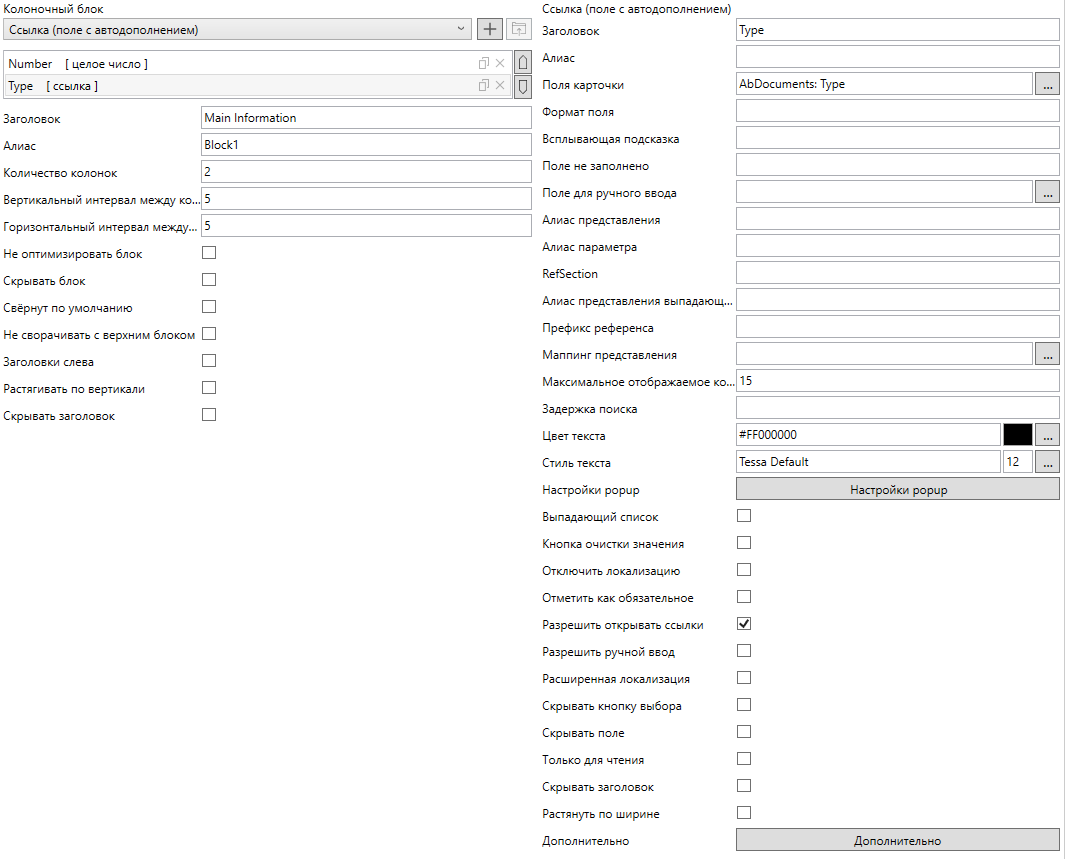Image resolution: width=1065 pixels, height=859 pixels.
Task: Delete the Number field row
Action: point(500,63)
